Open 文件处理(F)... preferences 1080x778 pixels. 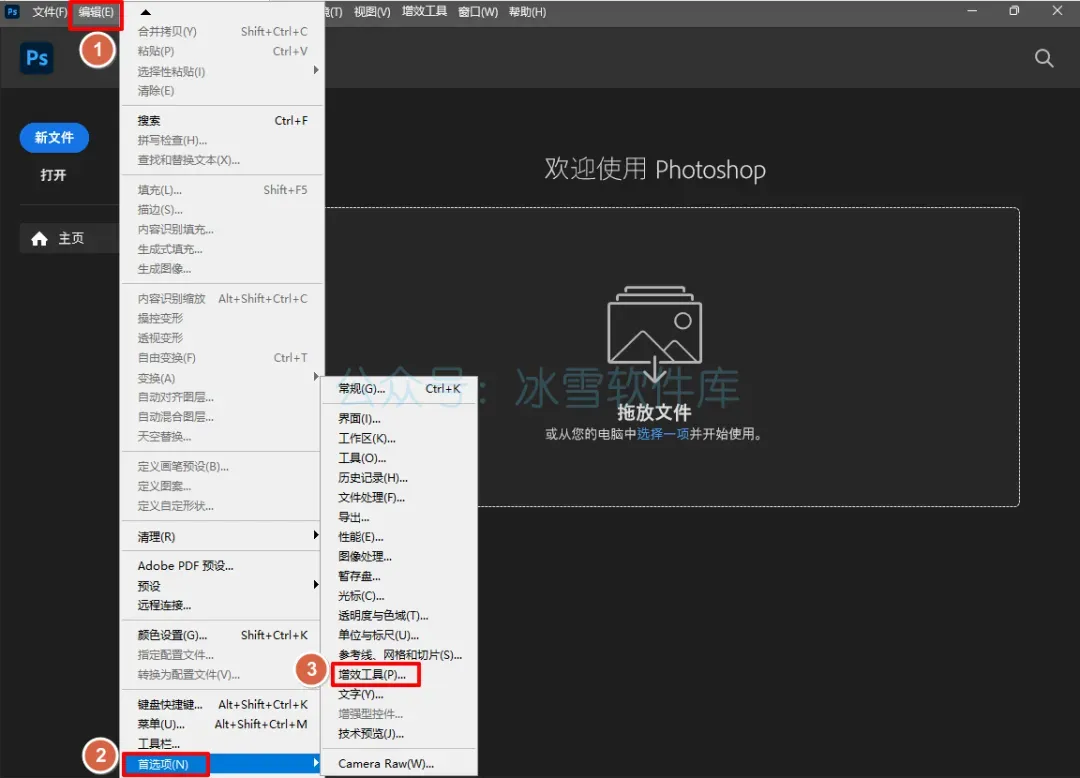coord(399,498)
